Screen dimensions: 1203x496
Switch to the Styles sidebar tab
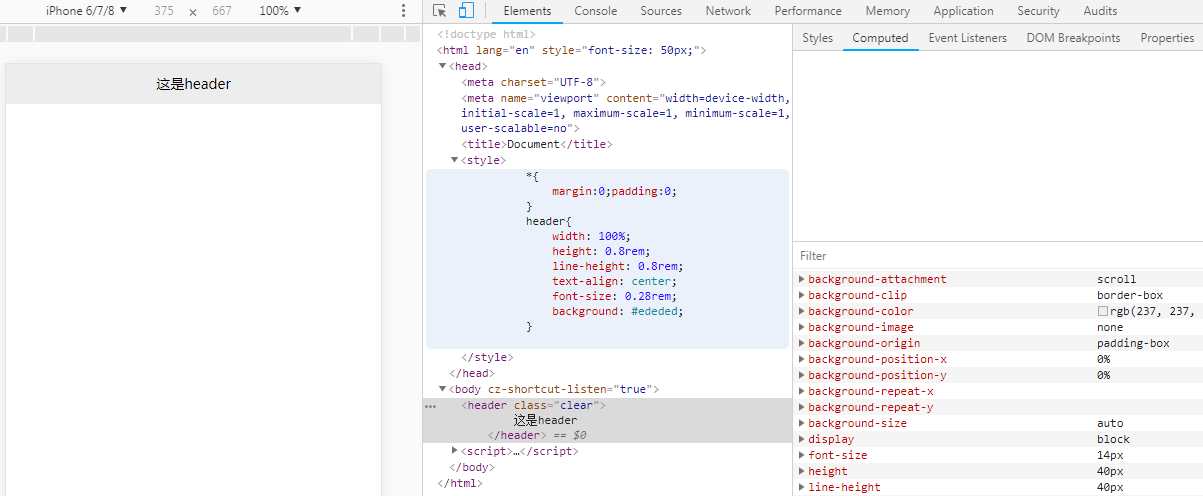pyautogui.click(x=817, y=38)
